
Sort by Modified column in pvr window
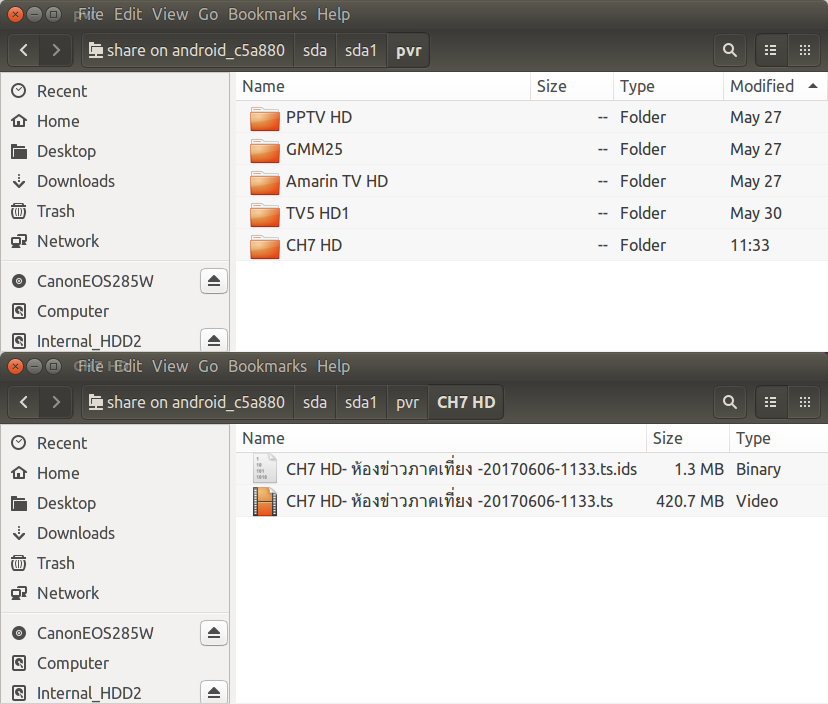(x=774, y=86)
